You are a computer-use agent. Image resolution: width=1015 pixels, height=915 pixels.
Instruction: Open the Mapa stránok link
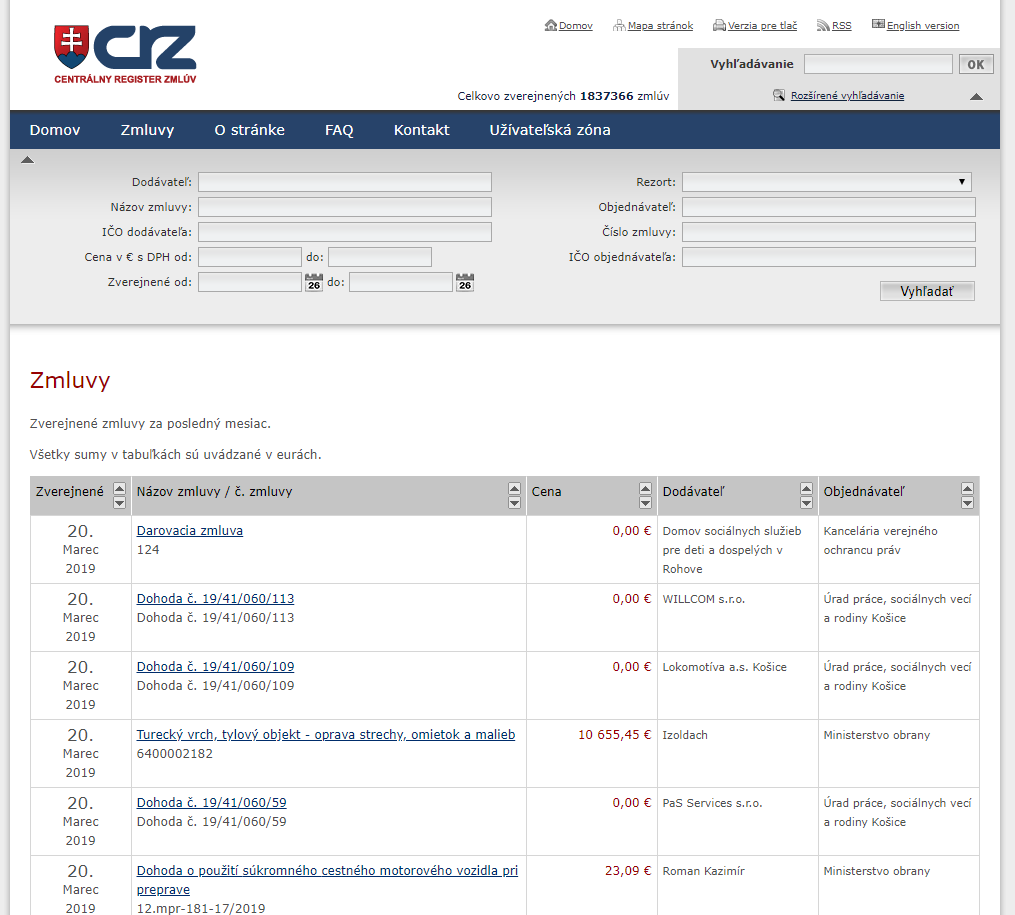point(660,26)
